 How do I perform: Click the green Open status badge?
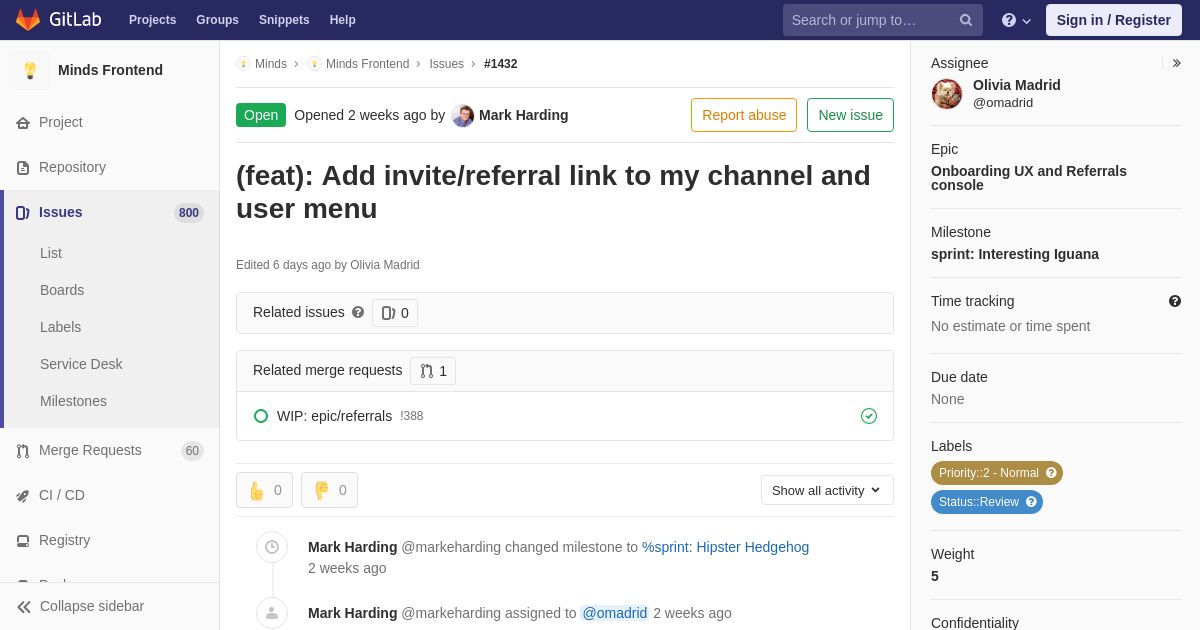[x=261, y=115]
